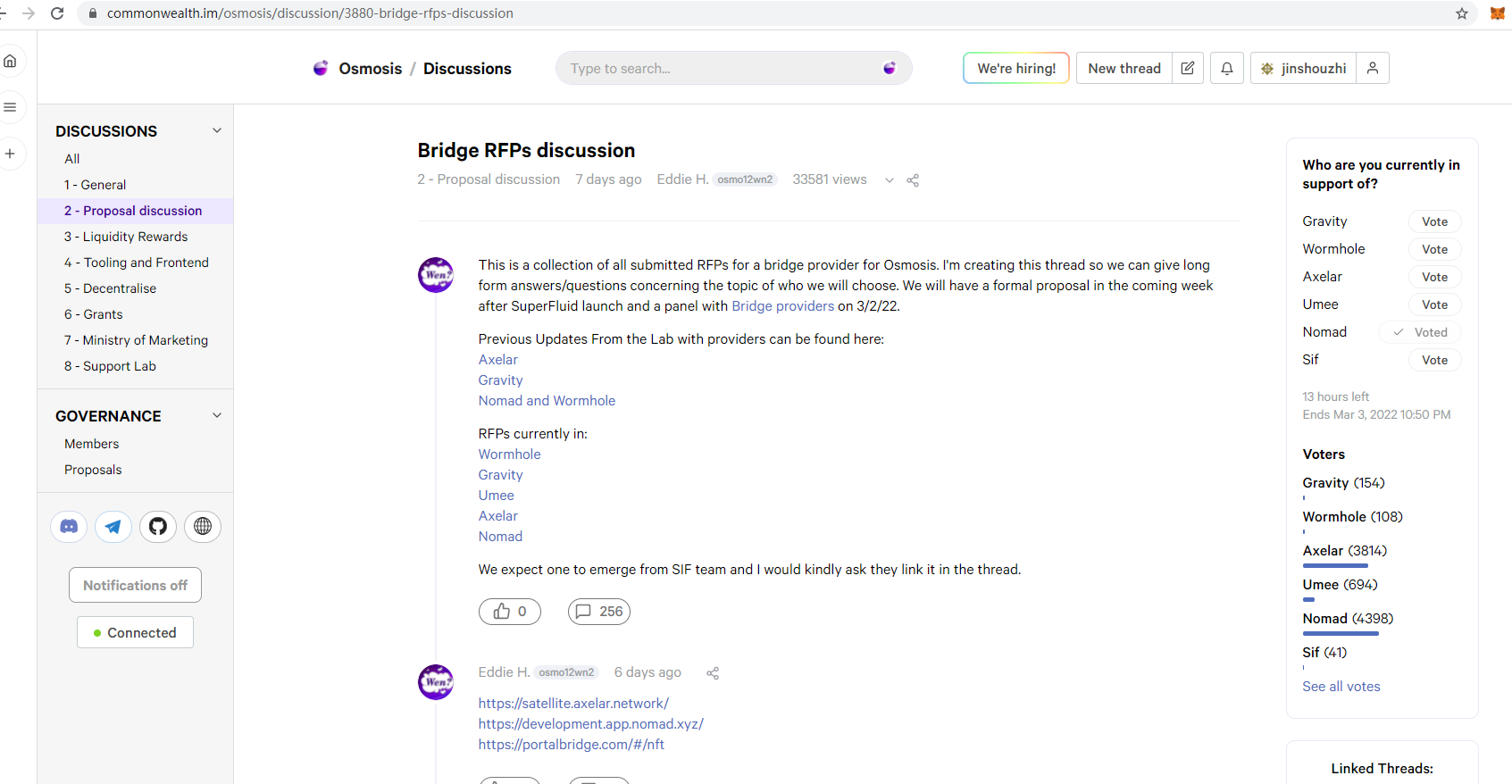Vote for Wormhole in the poll
Viewport: 1512px width, 784px height.
tap(1435, 249)
